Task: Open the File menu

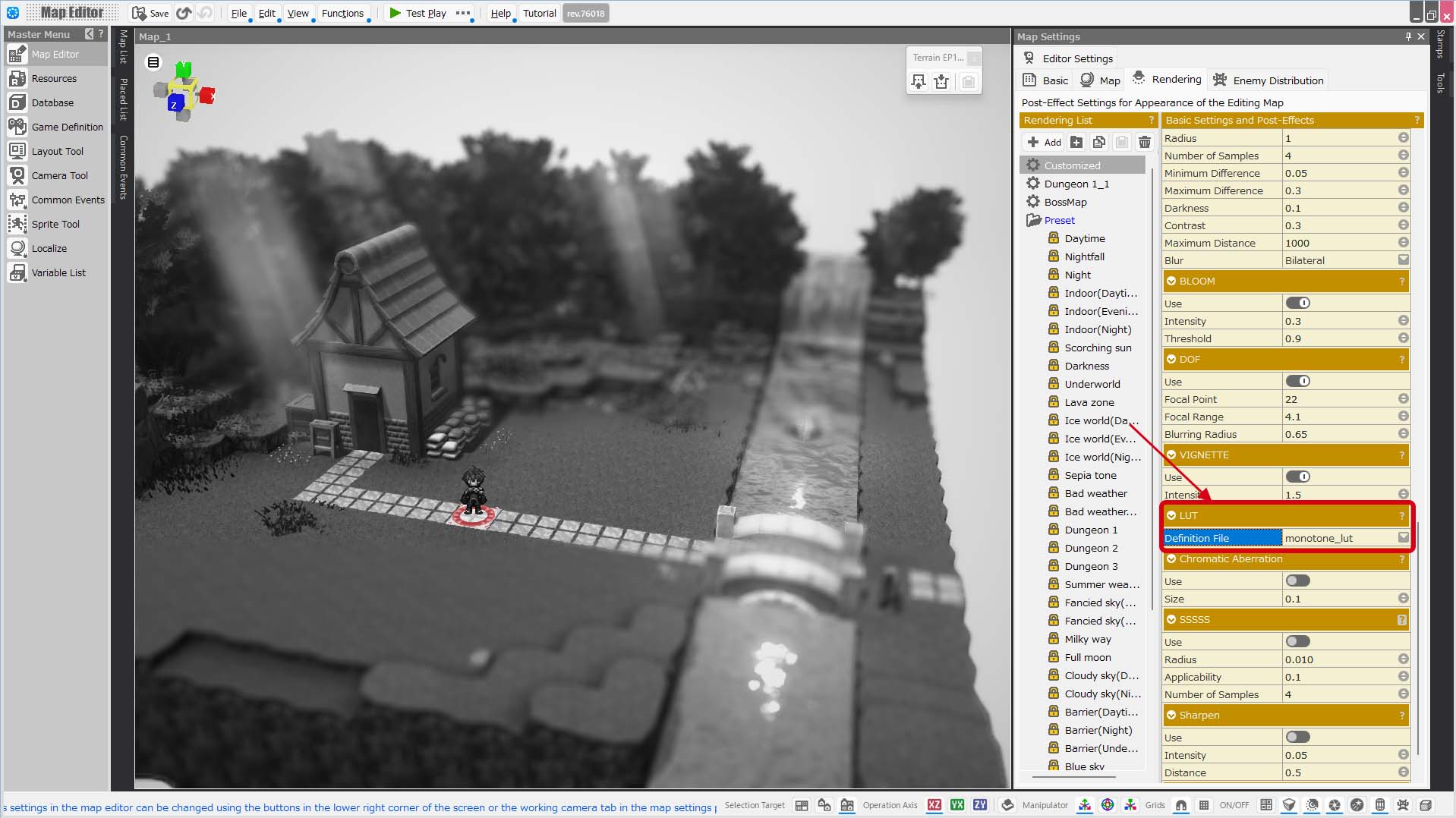Action: 238,13
